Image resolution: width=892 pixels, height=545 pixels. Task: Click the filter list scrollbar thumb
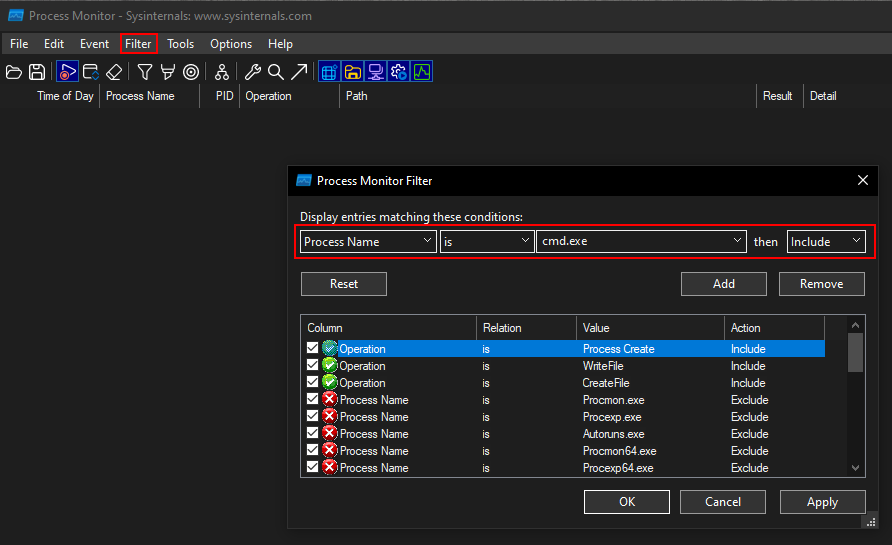coord(855,353)
